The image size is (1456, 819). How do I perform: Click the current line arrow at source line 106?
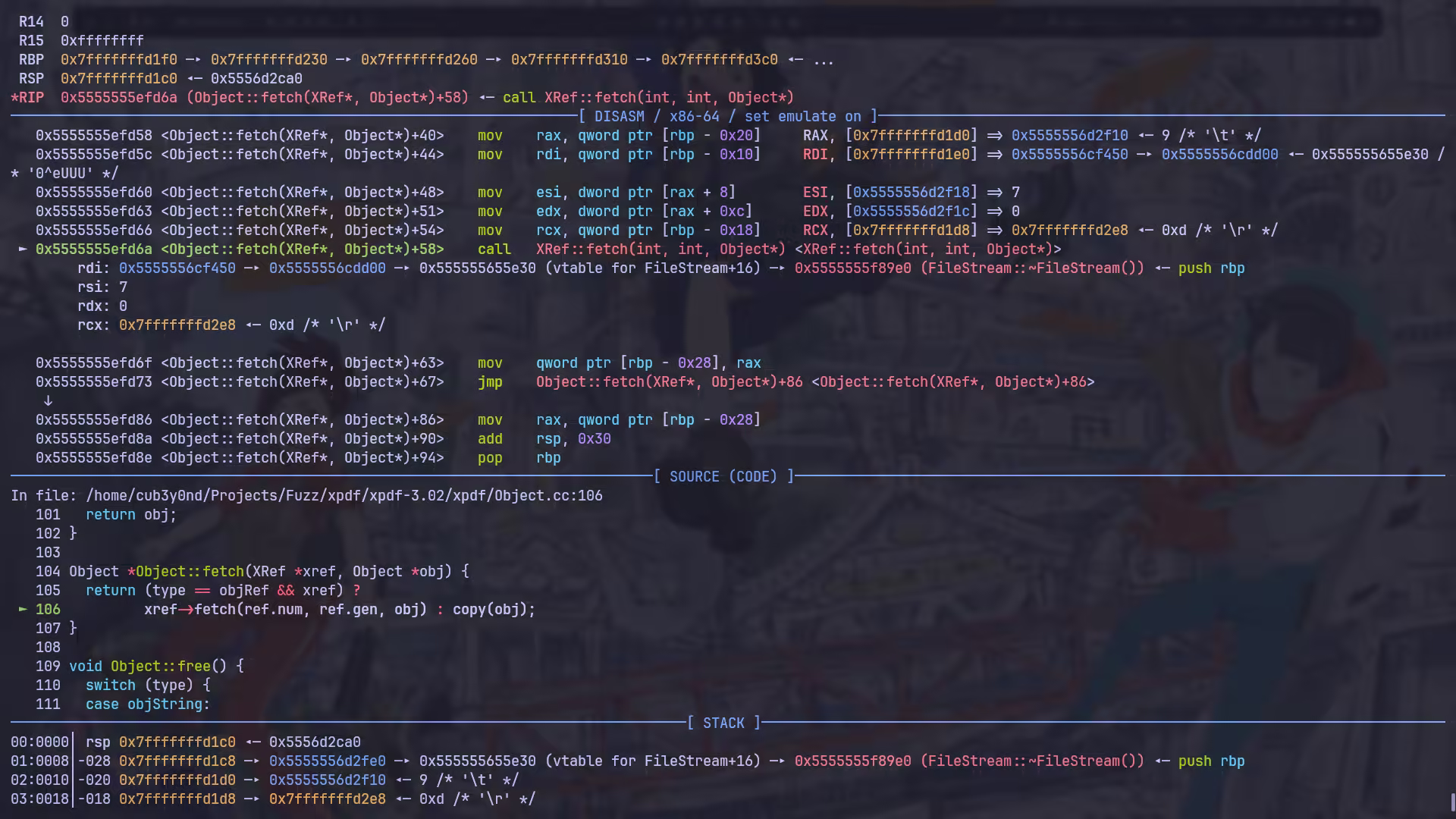tap(23, 610)
